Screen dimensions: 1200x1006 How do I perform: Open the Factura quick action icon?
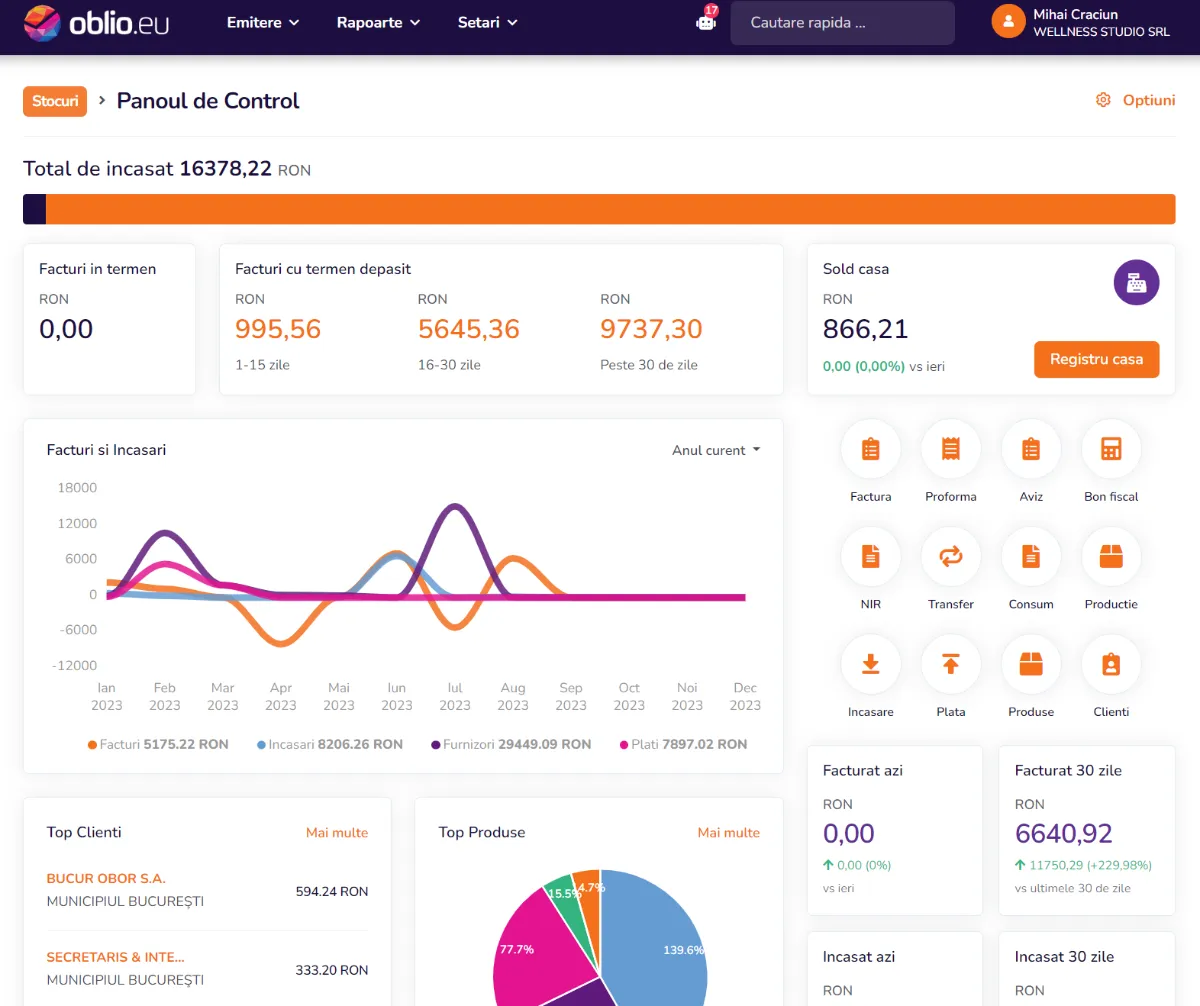(x=871, y=450)
